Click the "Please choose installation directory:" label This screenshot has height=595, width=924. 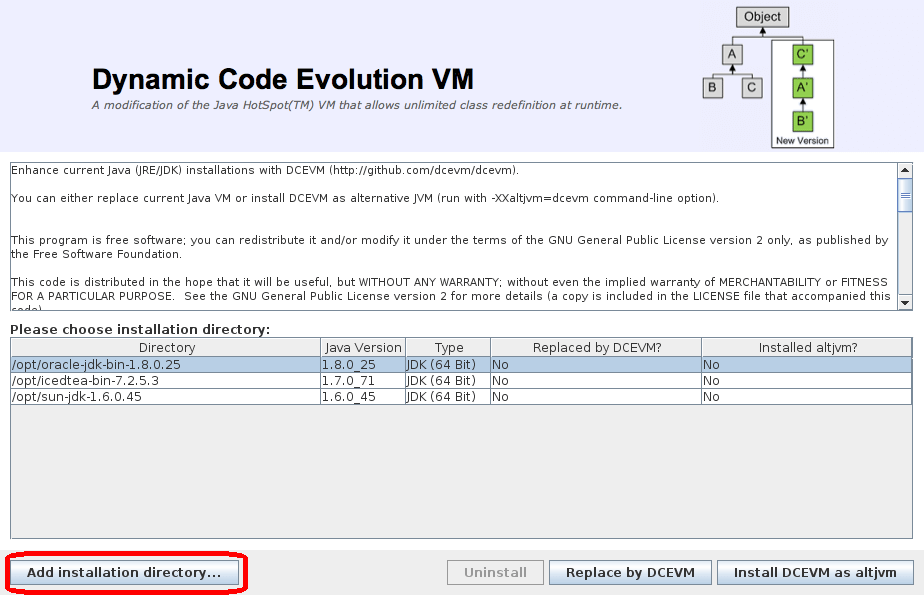click(x=140, y=329)
